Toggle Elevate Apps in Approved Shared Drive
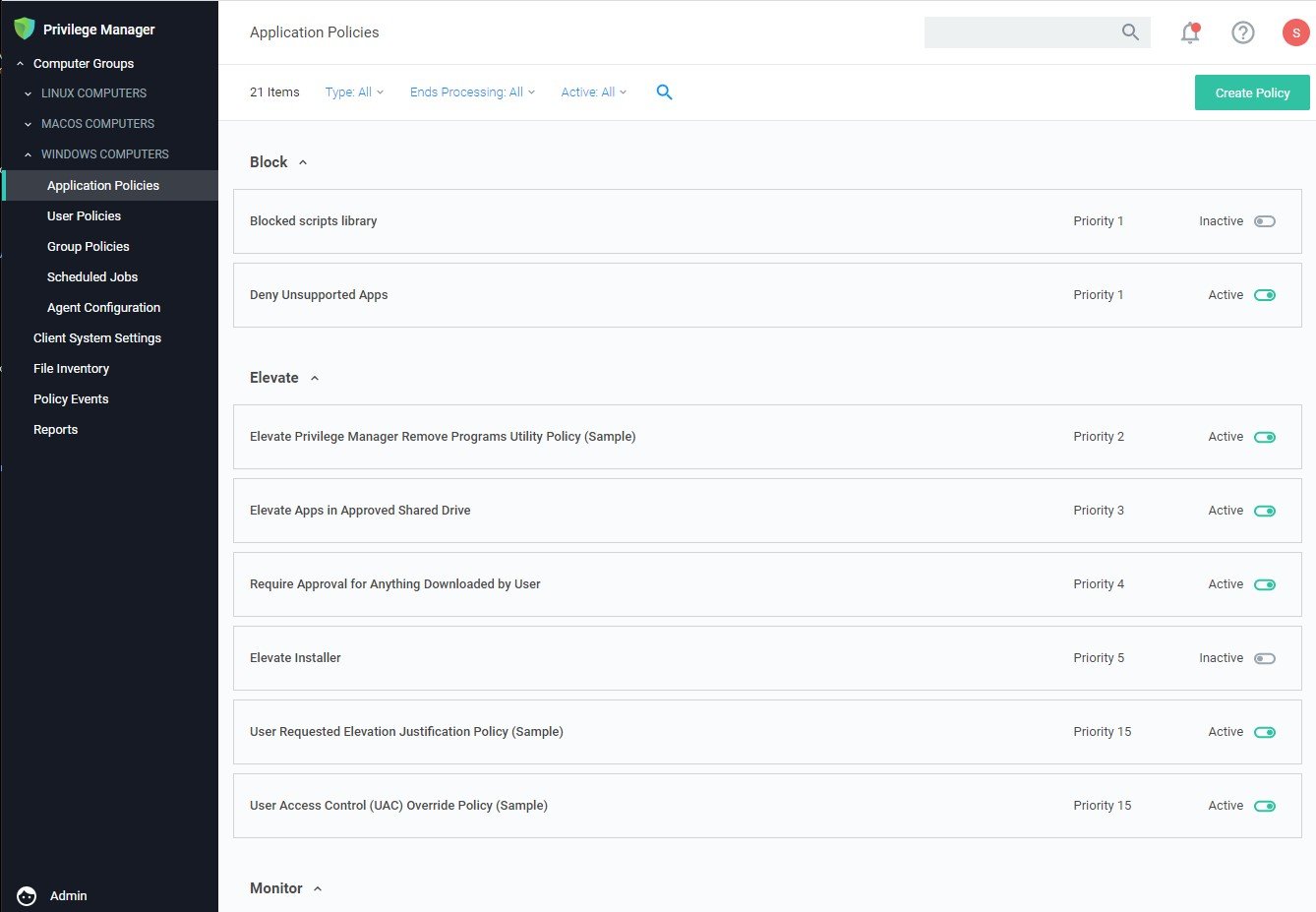This screenshot has height=912, width=1316. point(1265,511)
